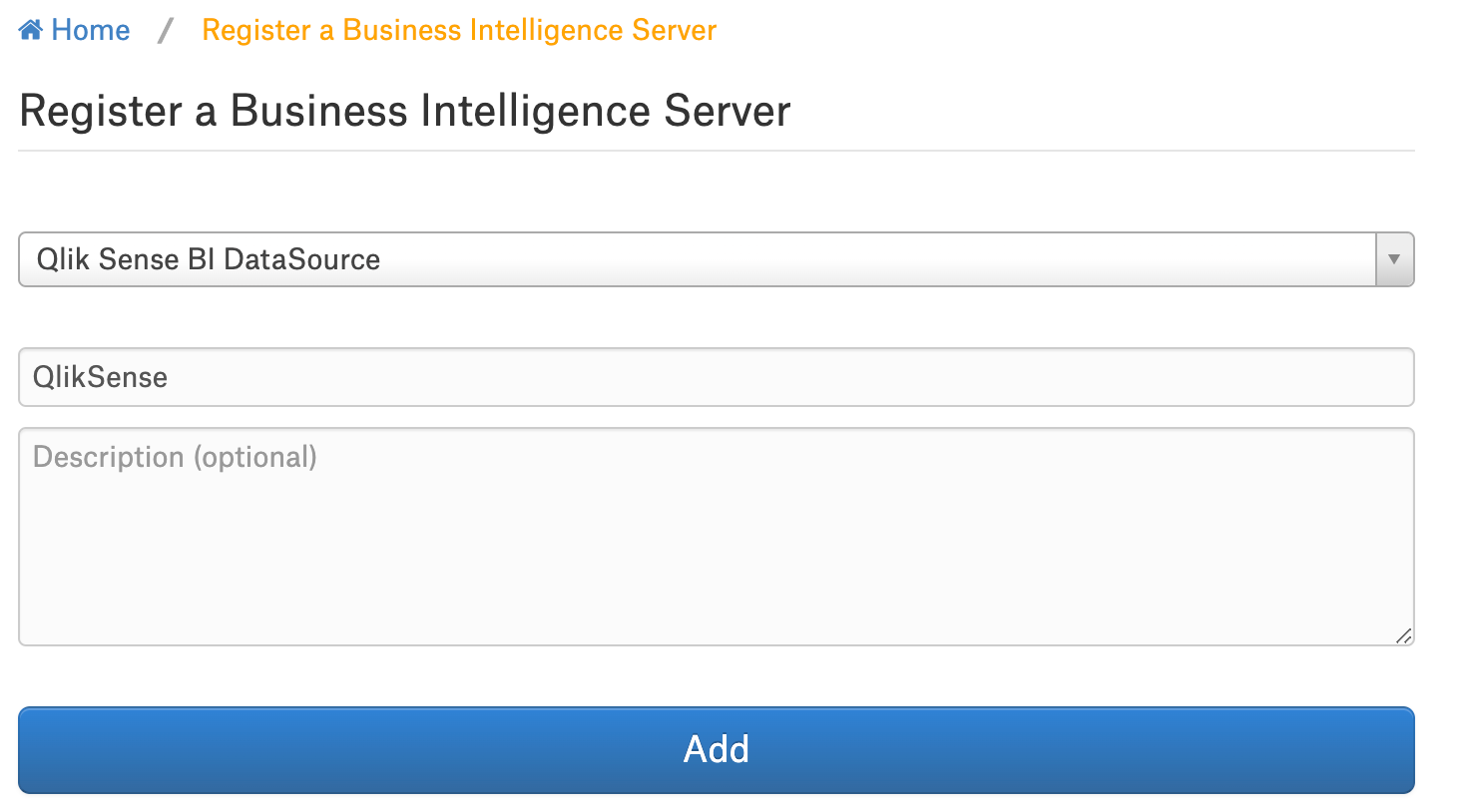
Task: Click inside the Description (optional) text area
Action: pyautogui.click(x=717, y=537)
